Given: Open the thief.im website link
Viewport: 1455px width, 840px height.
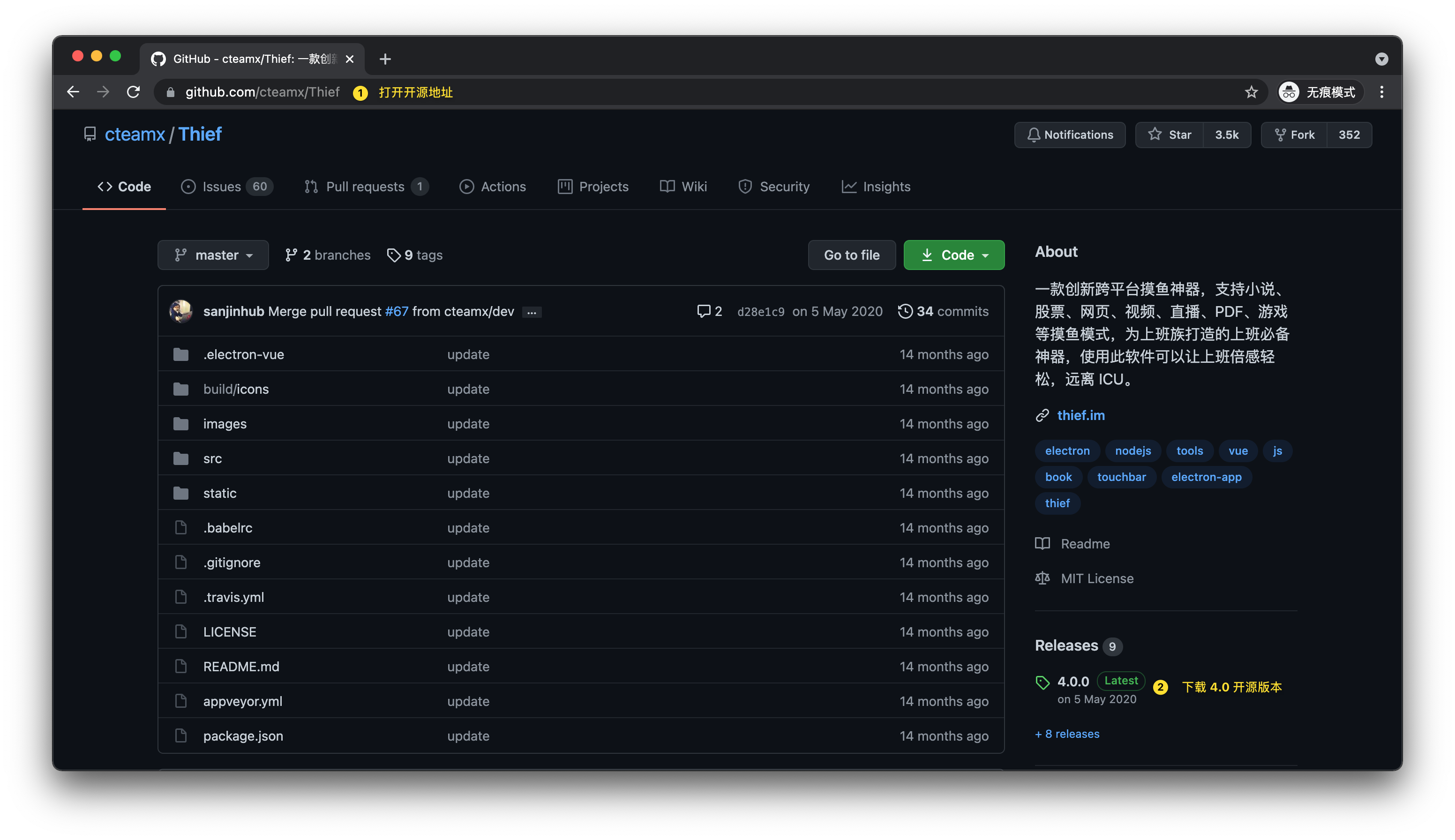Looking at the screenshot, I should (1080, 415).
